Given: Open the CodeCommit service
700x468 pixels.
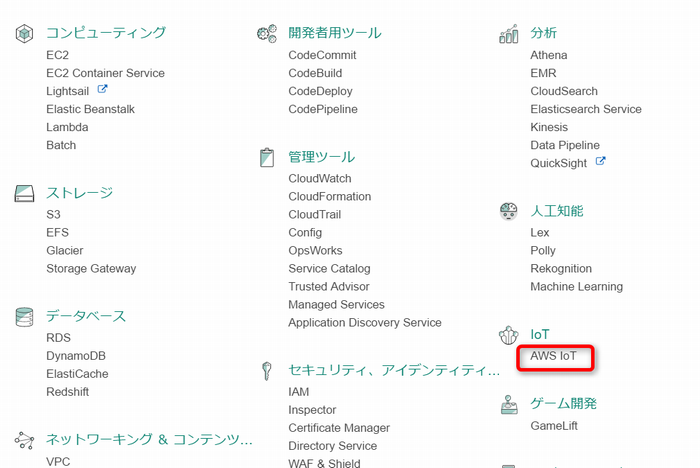Looking at the screenshot, I should click(x=322, y=55).
